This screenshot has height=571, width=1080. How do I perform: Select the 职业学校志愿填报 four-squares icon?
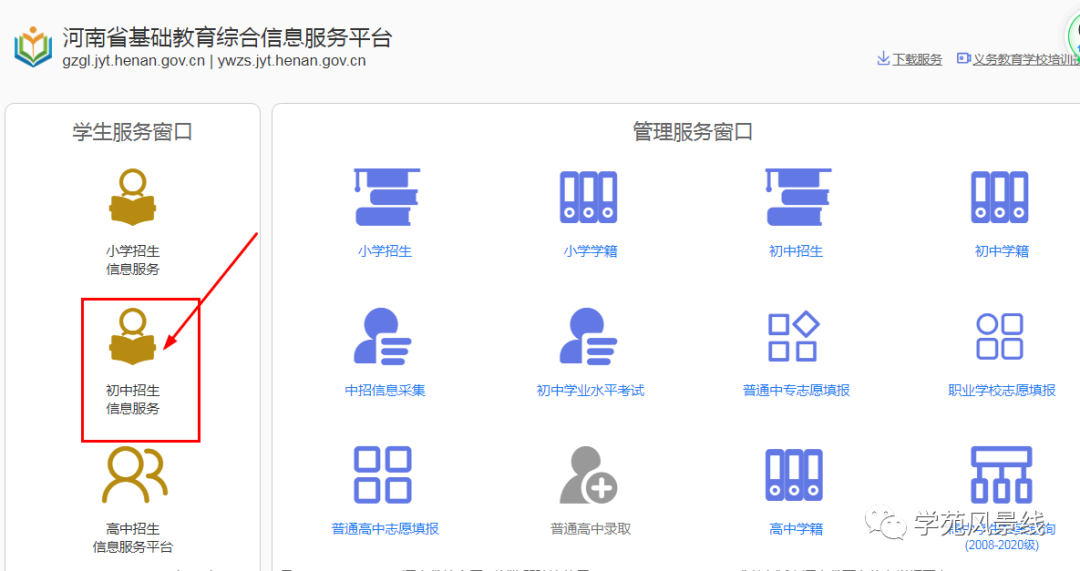click(1000, 337)
